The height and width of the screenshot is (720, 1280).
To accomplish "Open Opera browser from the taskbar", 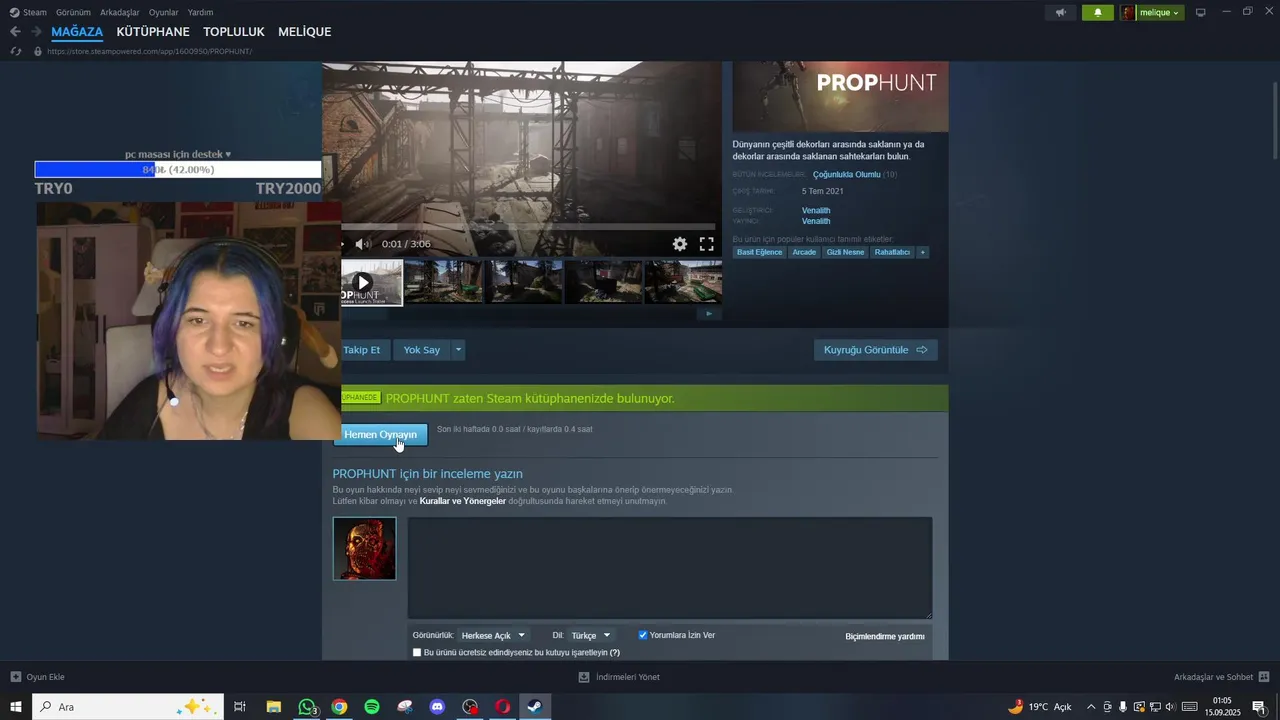I will (503, 707).
